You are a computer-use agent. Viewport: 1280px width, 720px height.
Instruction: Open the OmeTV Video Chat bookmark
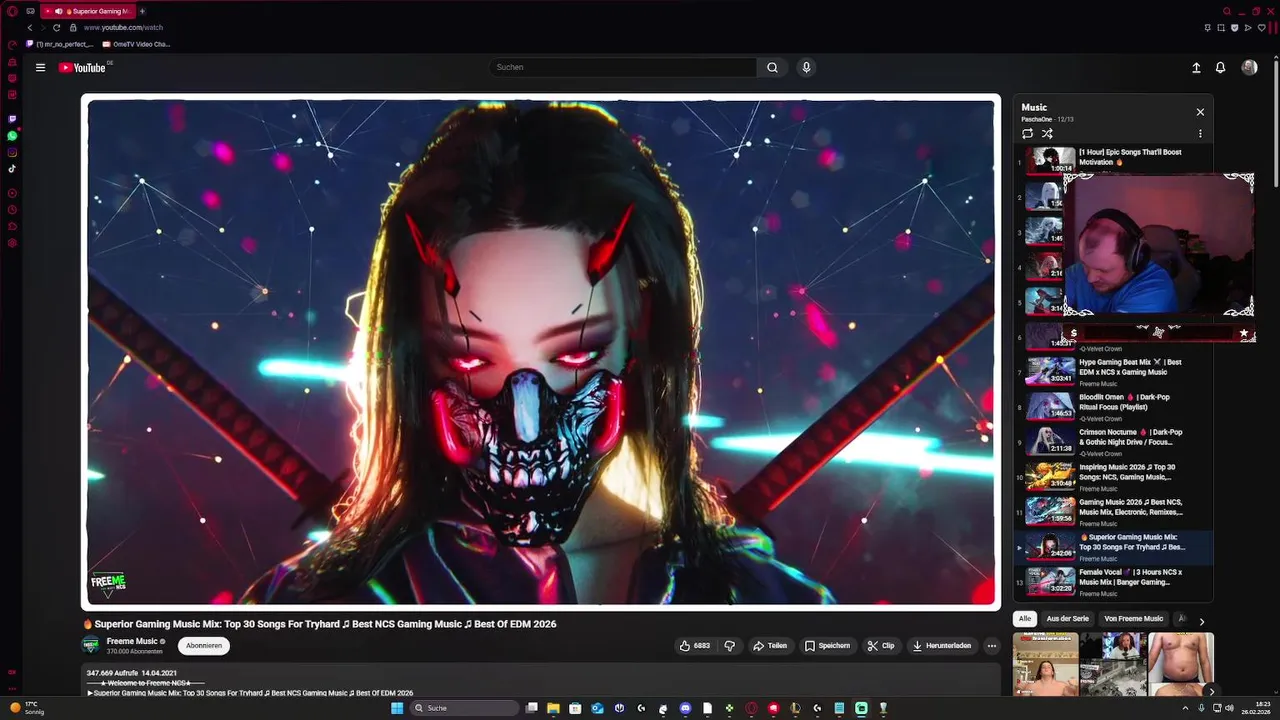click(x=136, y=44)
